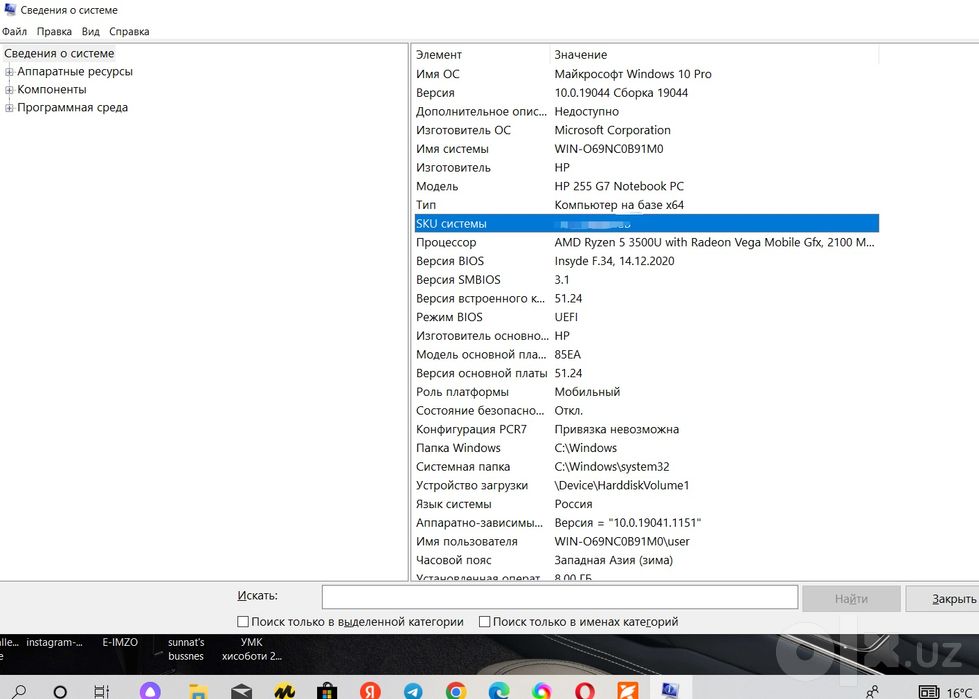Select the Режим BIOS UEFI row
The height and width of the screenshot is (699, 979).
[646, 317]
